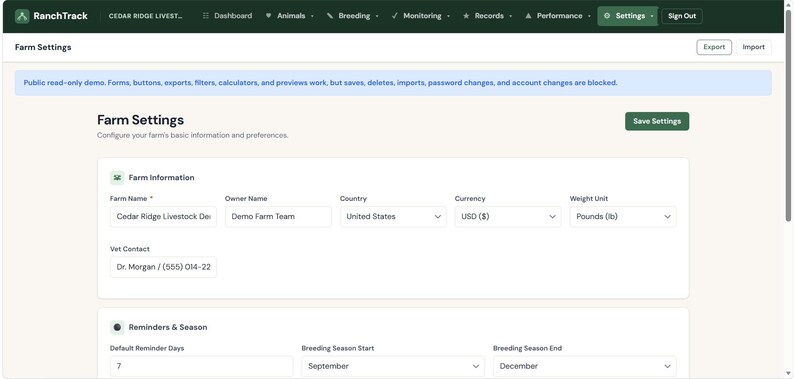Screen dimensions: 794x379
Task: Click the Animals heart icon
Action: tap(268, 16)
